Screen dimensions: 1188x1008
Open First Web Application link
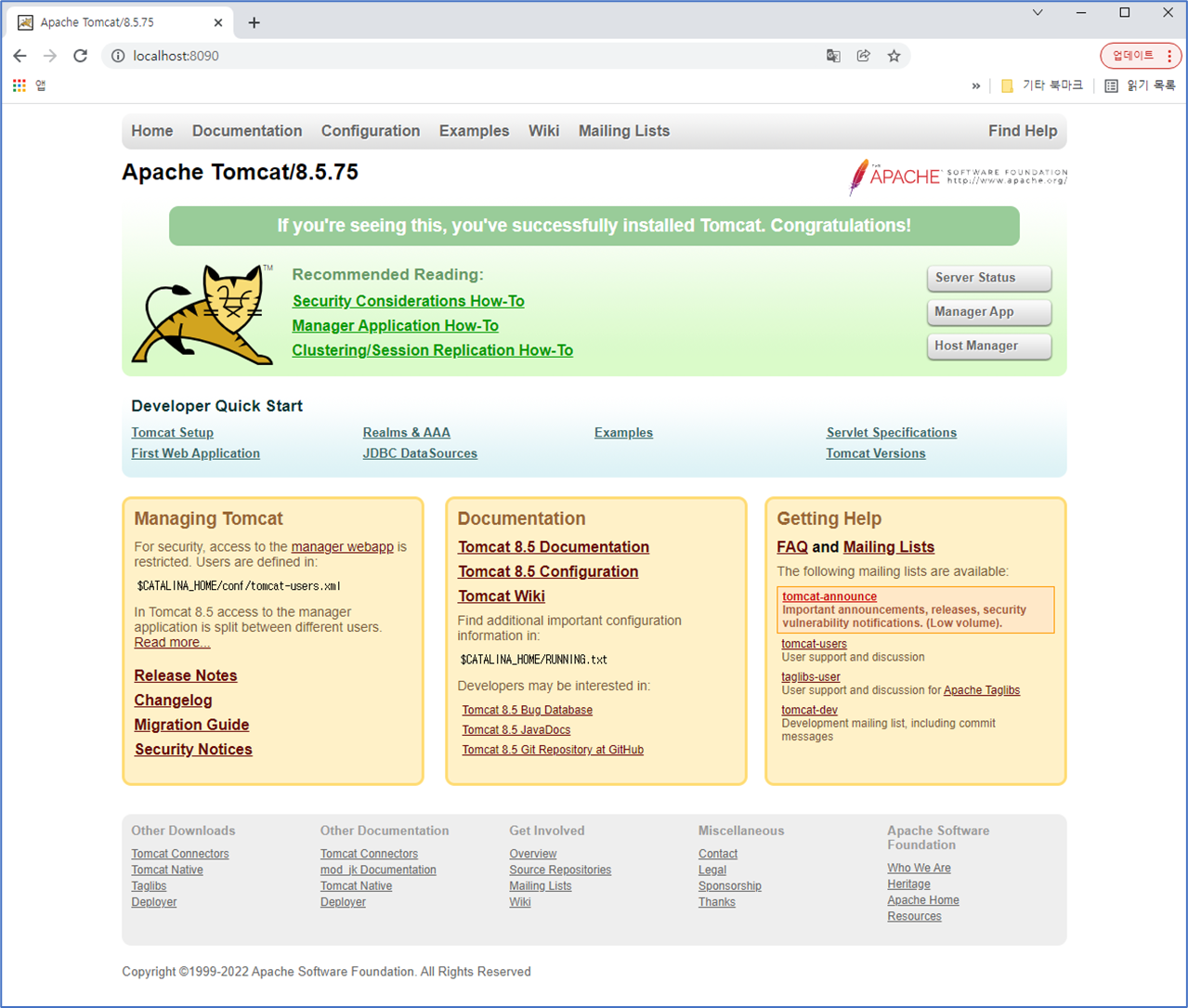tap(195, 453)
